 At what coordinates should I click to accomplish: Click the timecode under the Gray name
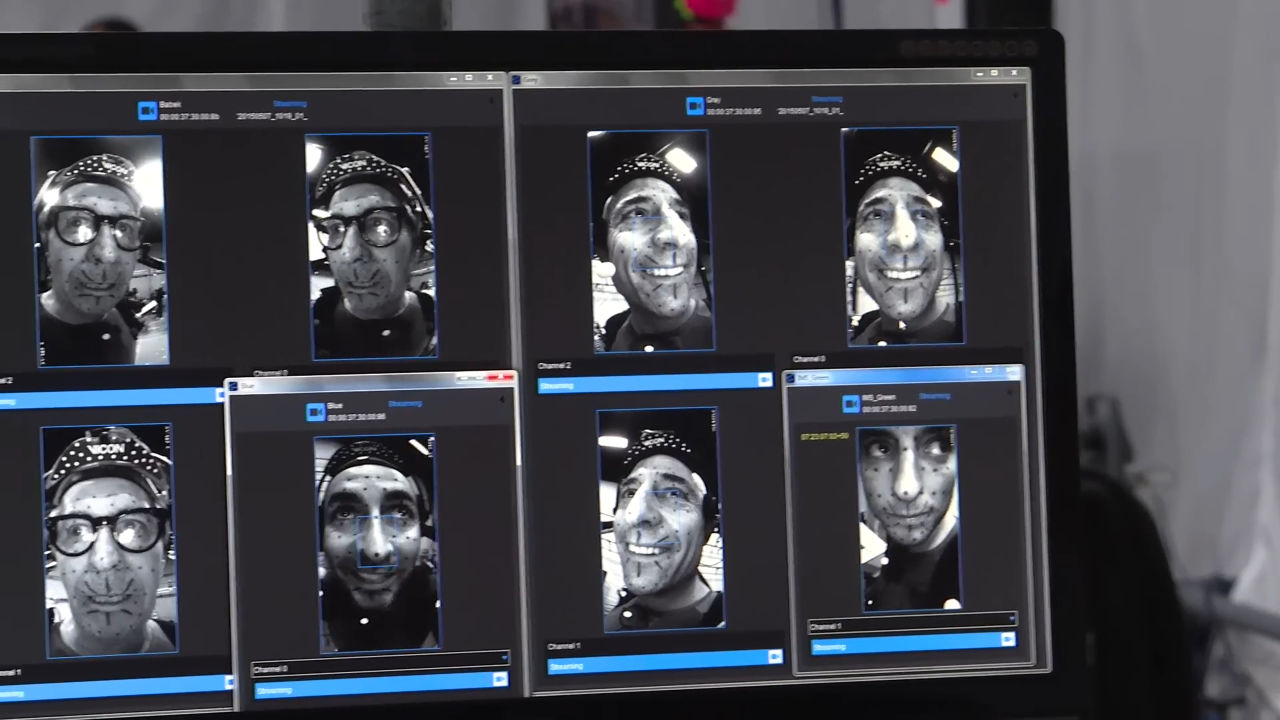point(734,112)
